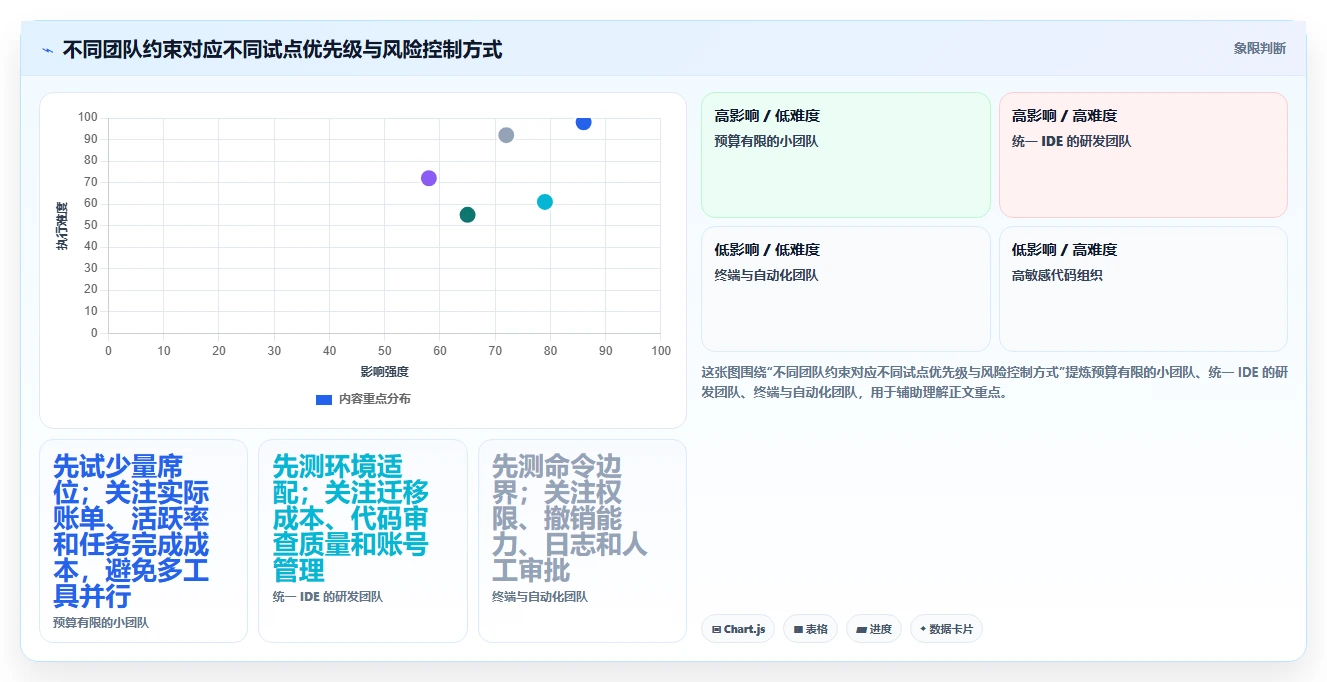Select the 高影响 / 高难度 quadrant card
Viewport: 1327px width, 682px height.
[1143, 155]
